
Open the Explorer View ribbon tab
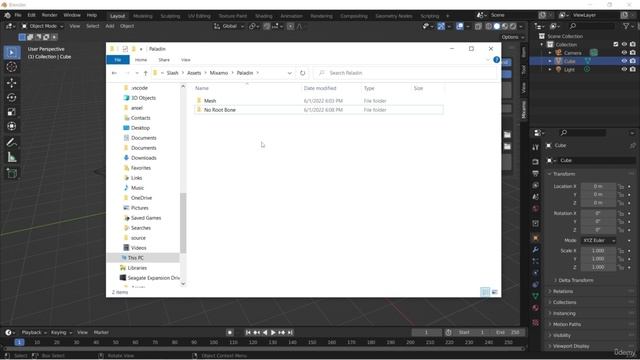[x=186, y=60]
